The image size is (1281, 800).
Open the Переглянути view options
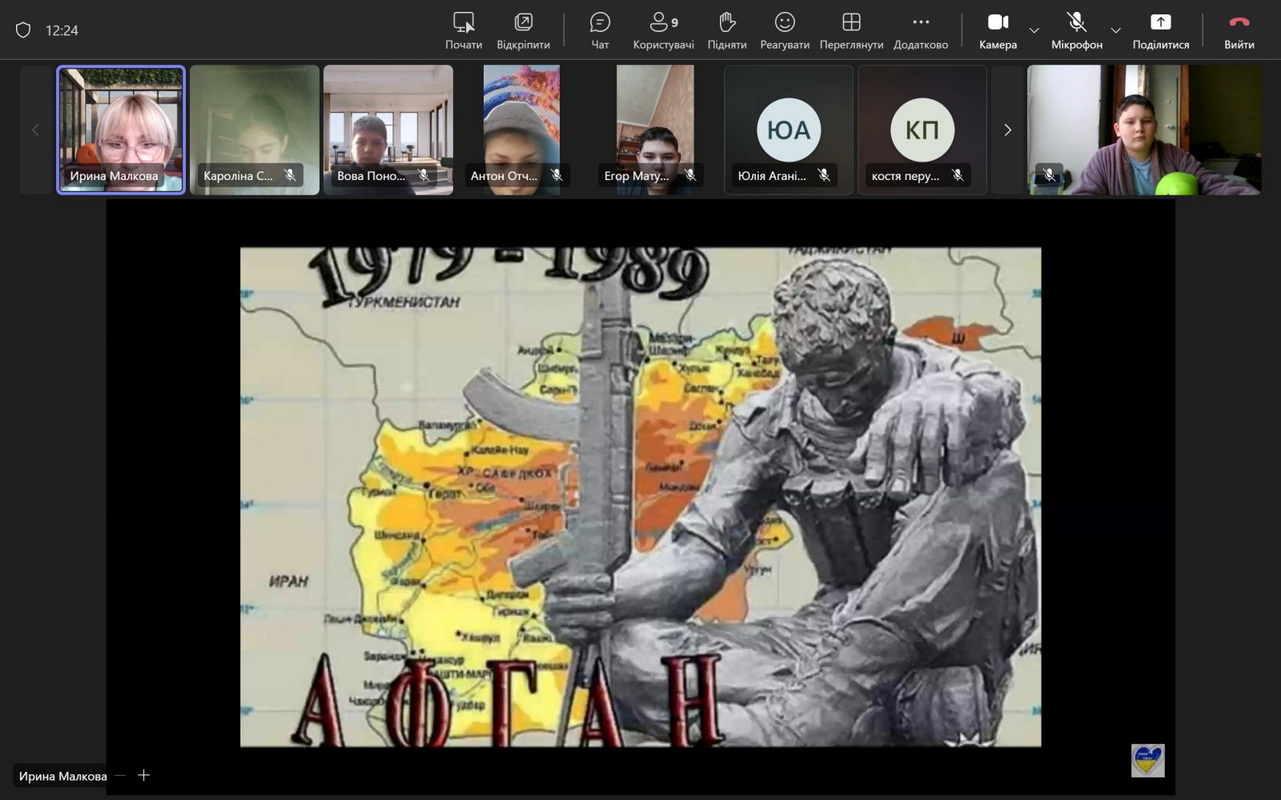click(851, 30)
